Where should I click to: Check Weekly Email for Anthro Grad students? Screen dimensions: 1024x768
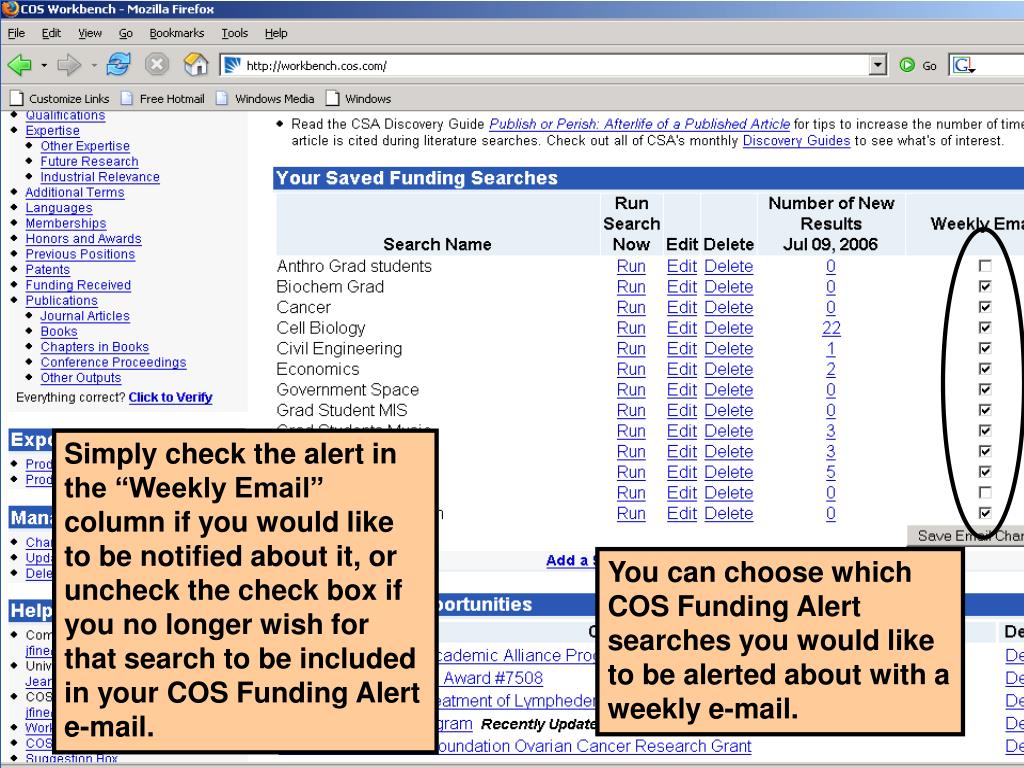[985, 266]
